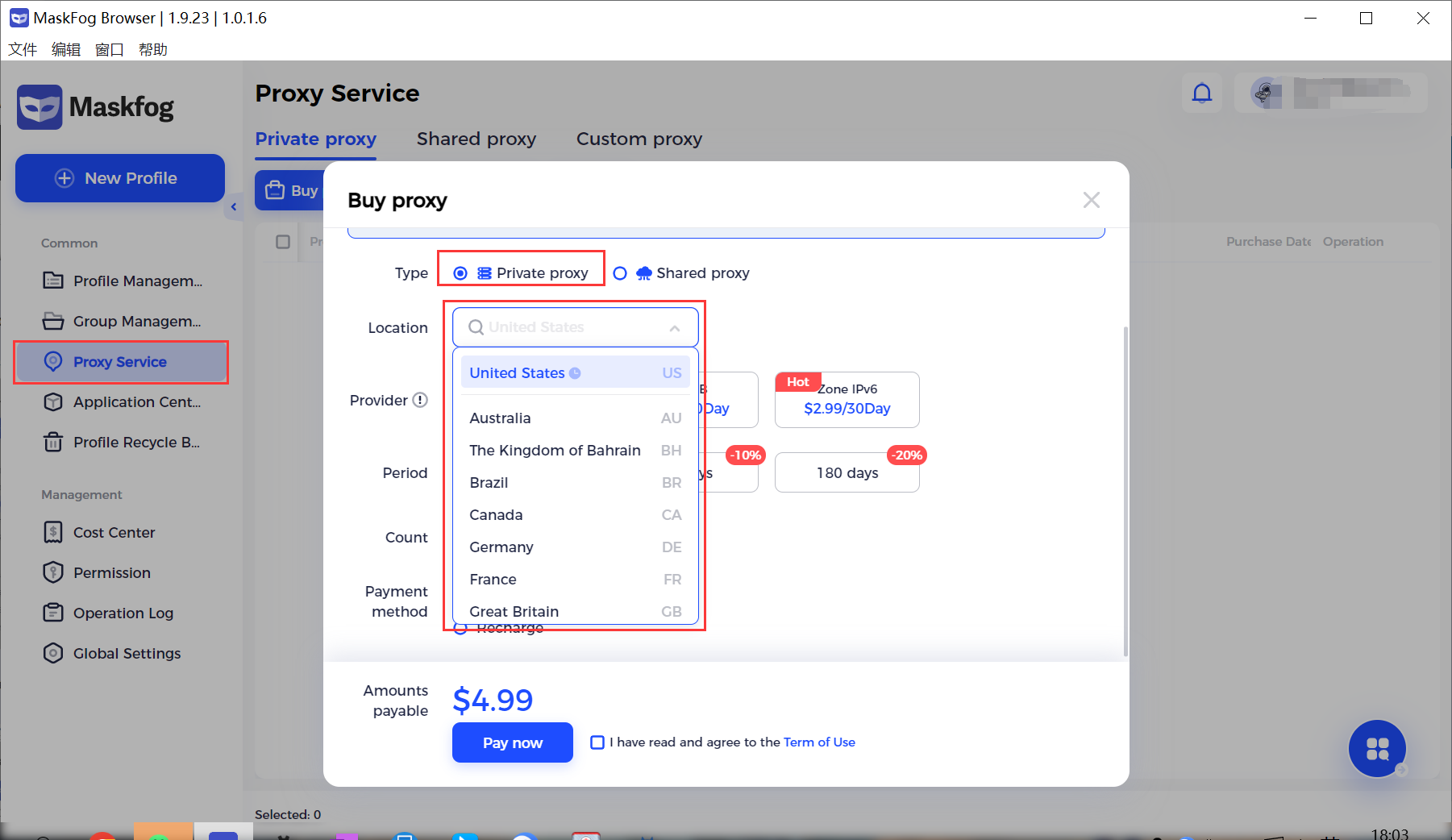Viewport: 1452px width, 840px height.
Task: Choose Germany from location list
Action: (576, 547)
